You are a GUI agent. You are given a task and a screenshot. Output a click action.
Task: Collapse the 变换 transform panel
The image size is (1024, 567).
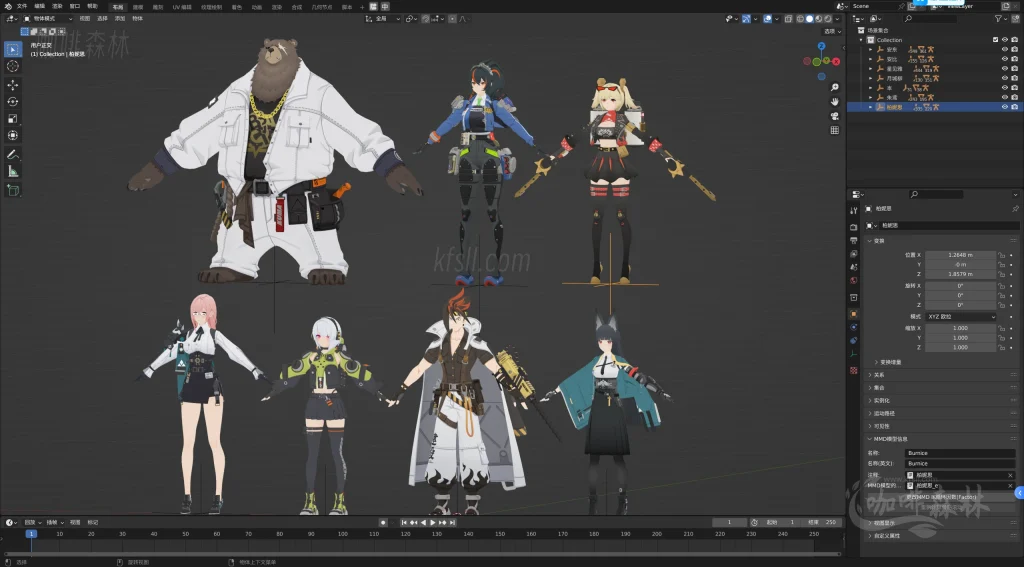[x=879, y=241]
